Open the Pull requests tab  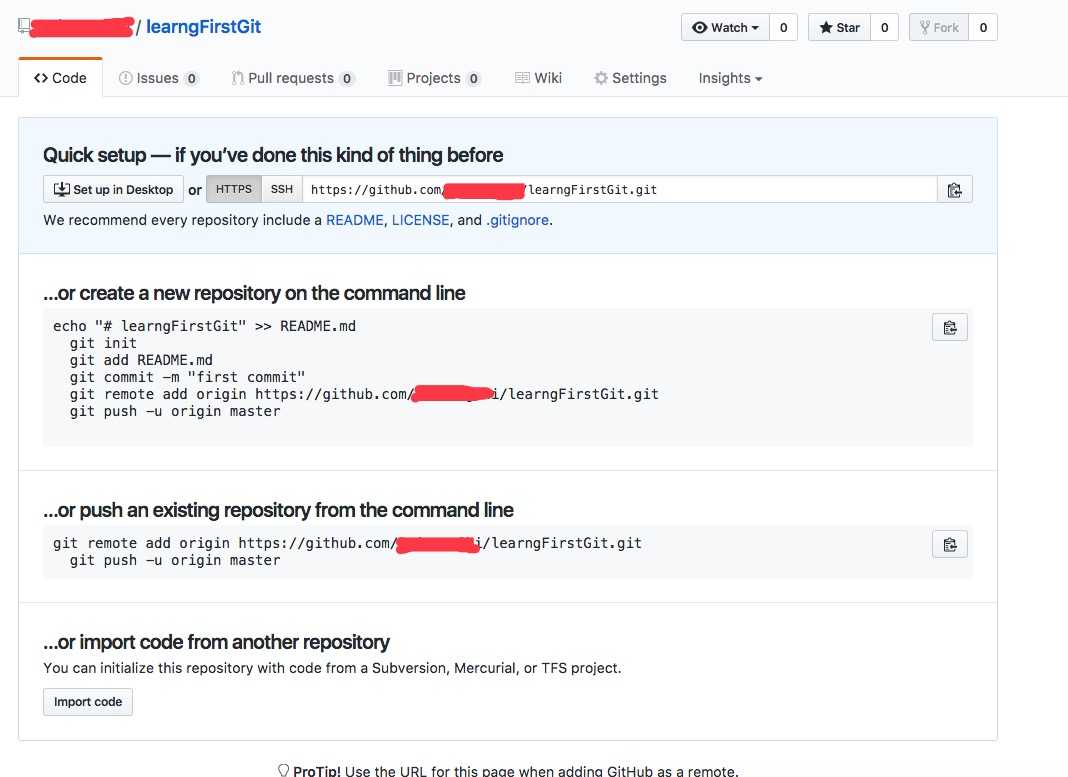(x=292, y=78)
